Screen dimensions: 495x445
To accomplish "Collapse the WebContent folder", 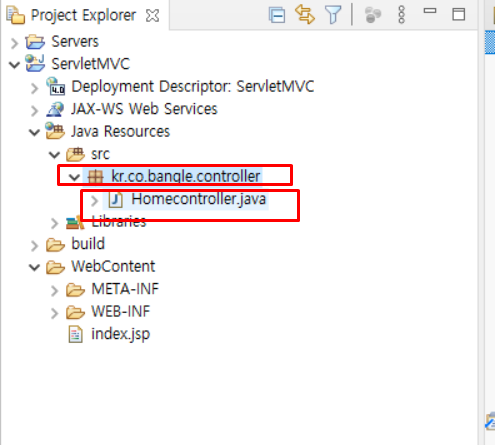I will pos(34,268).
